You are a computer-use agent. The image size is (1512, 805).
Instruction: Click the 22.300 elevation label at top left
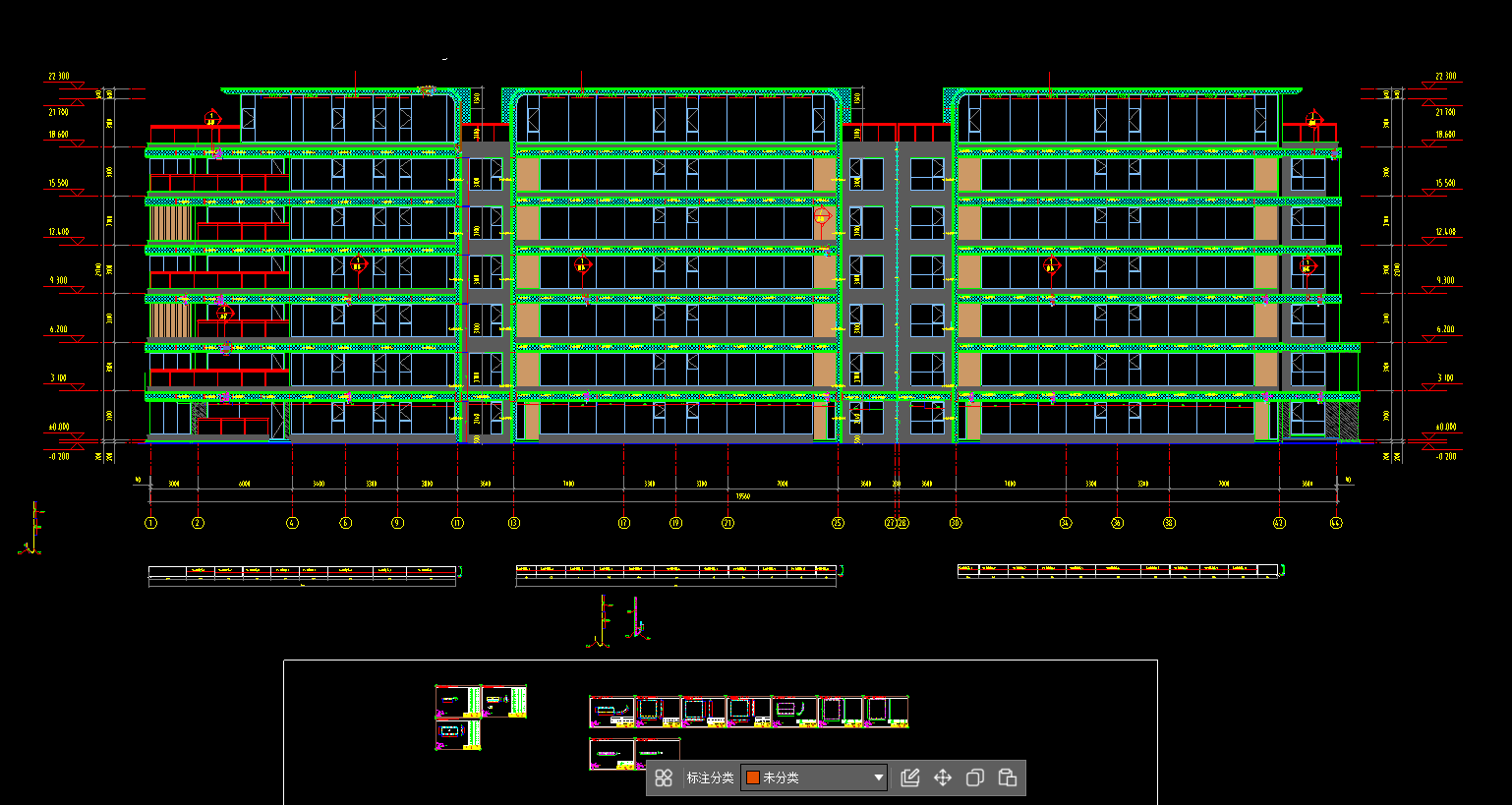click(x=59, y=76)
